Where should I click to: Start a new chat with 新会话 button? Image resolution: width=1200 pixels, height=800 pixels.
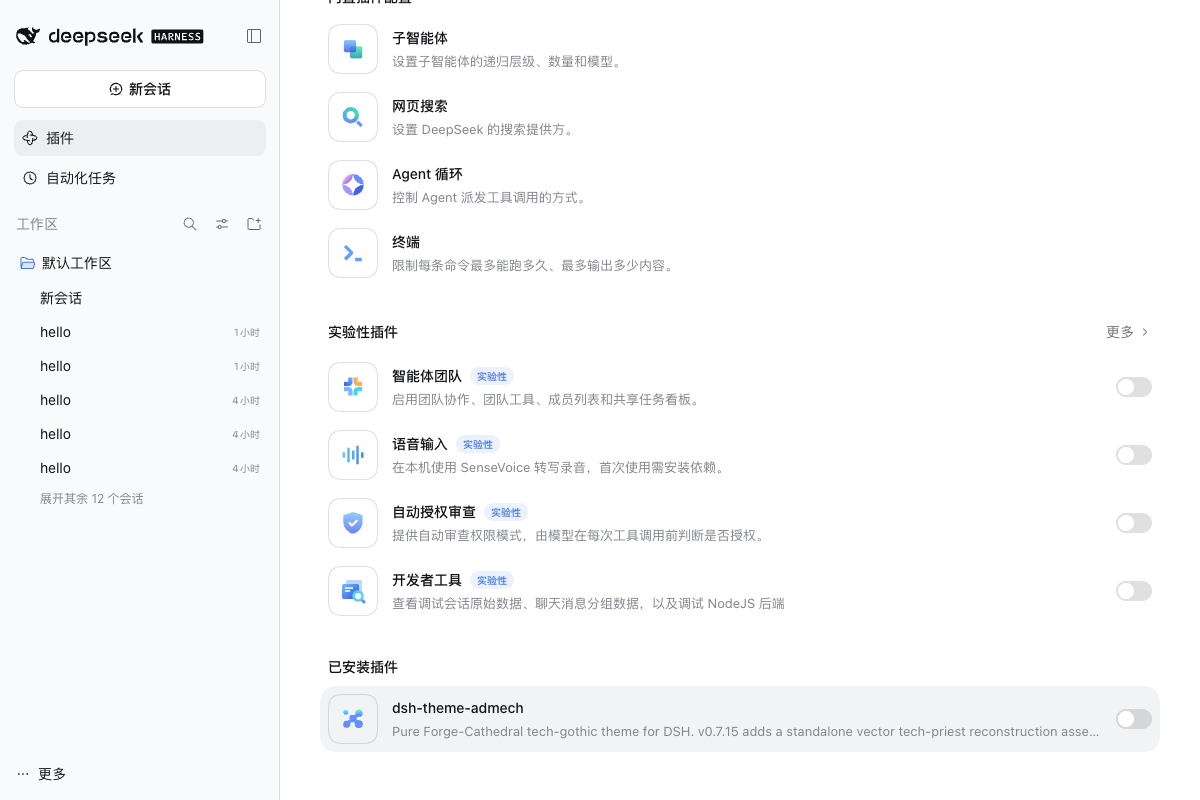pyautogui.click(x=140, y=89)
